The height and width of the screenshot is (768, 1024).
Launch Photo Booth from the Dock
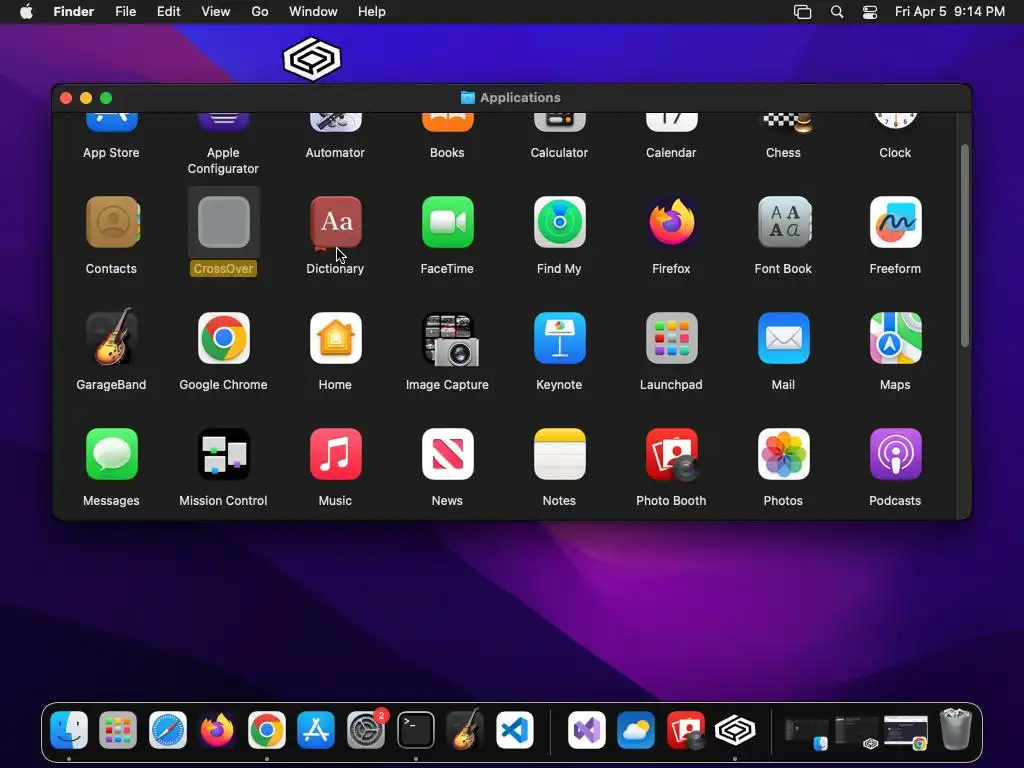pyautogui.click(x=686, y=729)
